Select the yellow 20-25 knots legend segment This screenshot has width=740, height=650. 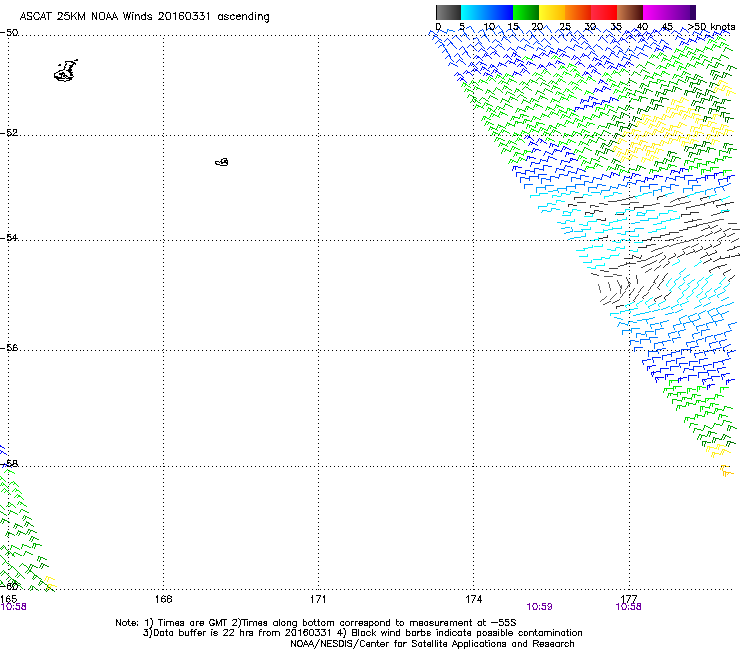point(551,12)
